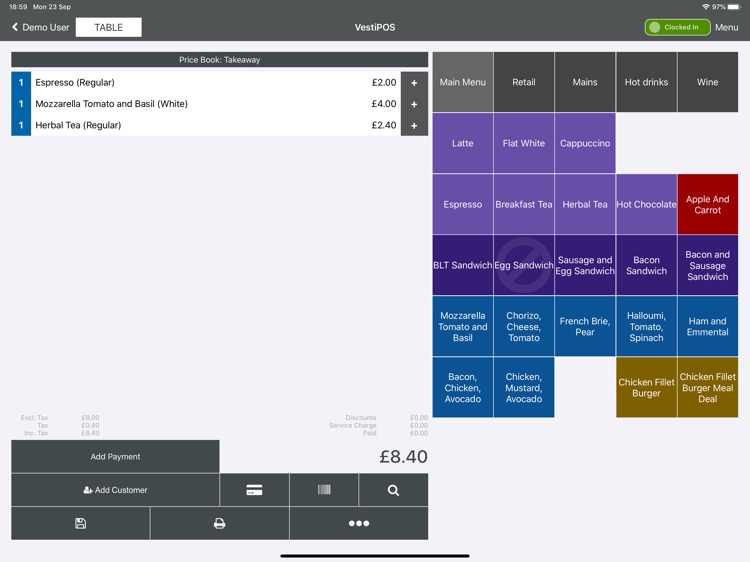Tap the barcode scanner icon
This screenshot has height=562, width=750.
324,490
